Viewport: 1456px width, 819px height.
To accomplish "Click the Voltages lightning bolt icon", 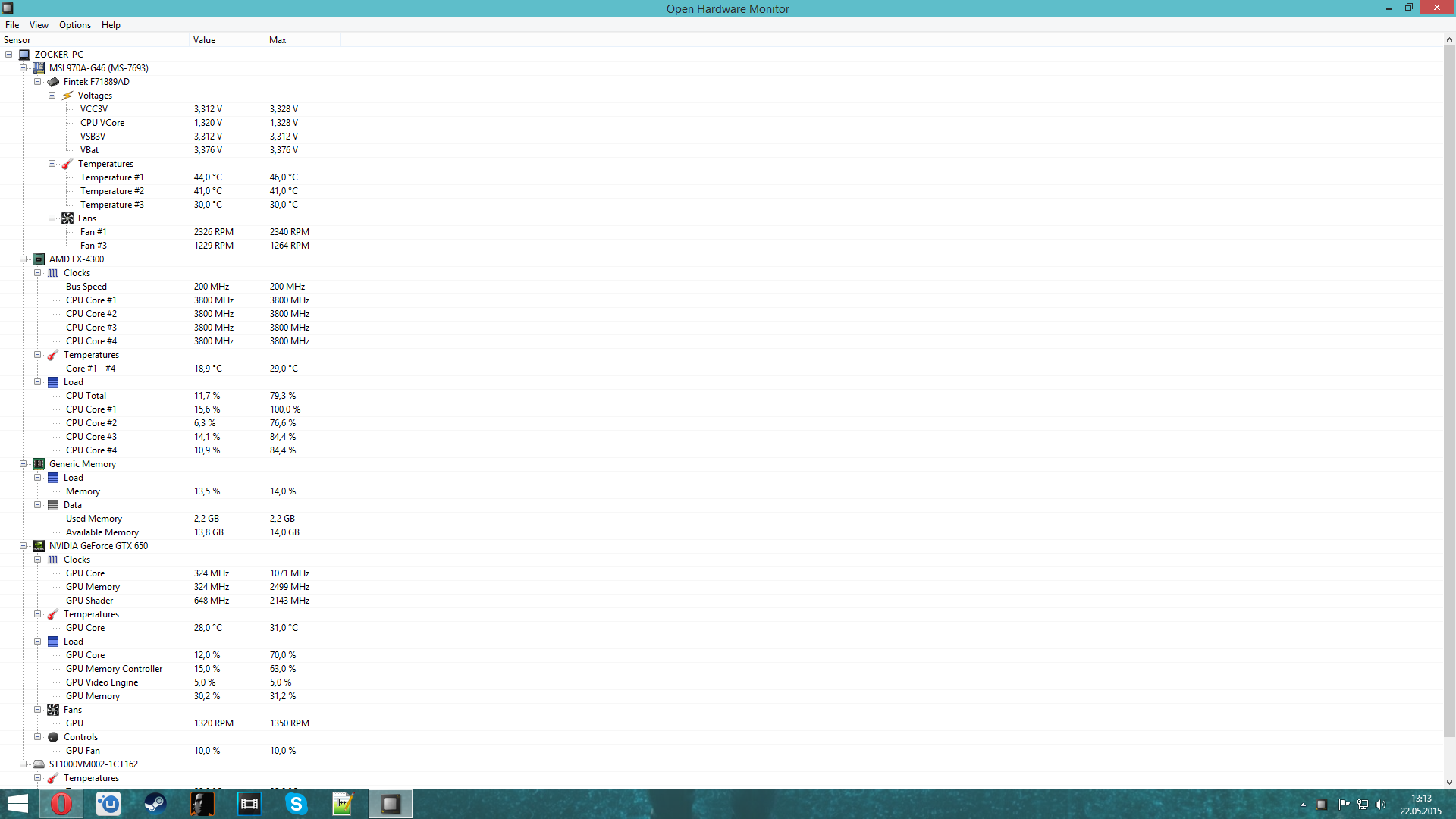I will pyautogui.click(x=67, y=96).
